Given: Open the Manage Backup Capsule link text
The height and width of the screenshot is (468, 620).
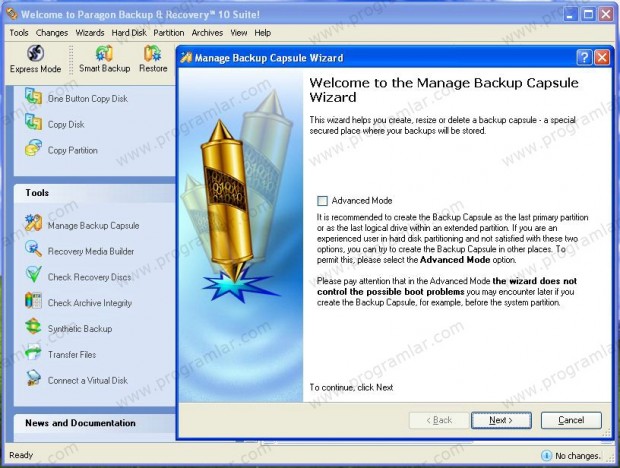Looking at the screenshot, I should pos(93,225).
